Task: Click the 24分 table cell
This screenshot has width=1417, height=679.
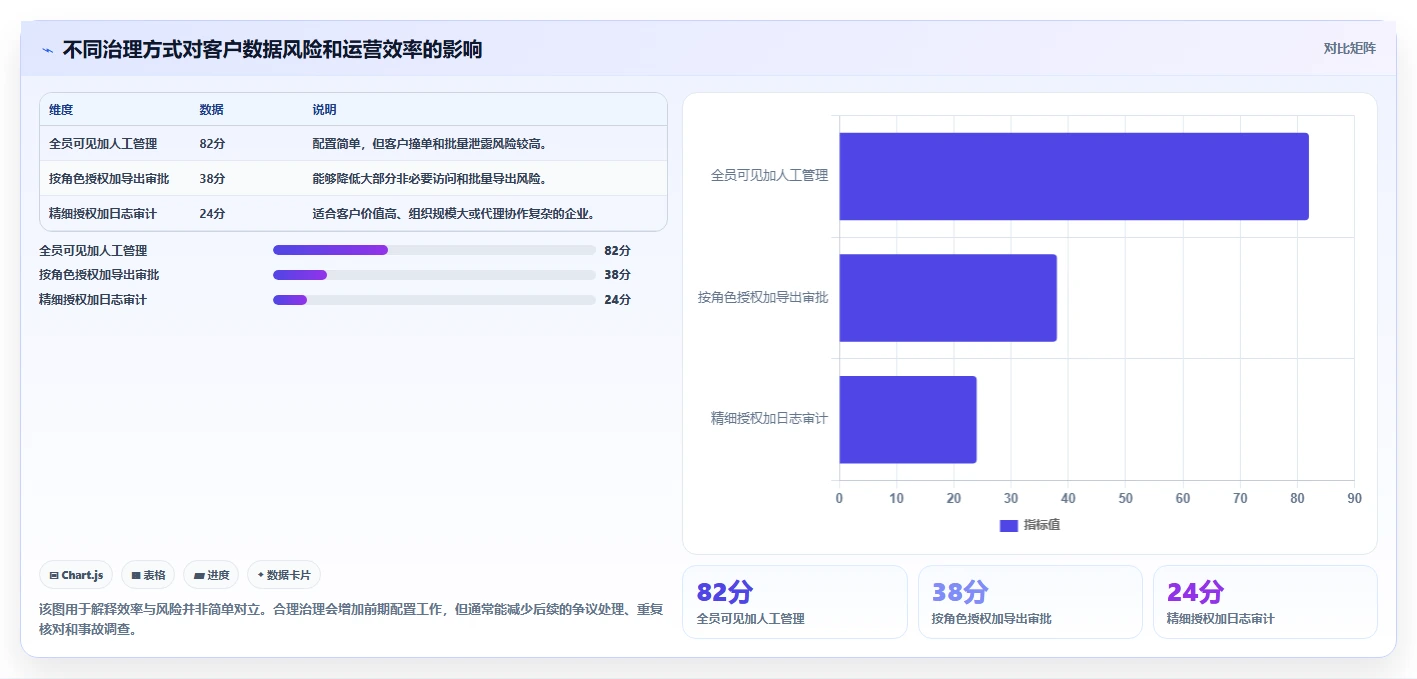Action: click(x=212, y=214)
